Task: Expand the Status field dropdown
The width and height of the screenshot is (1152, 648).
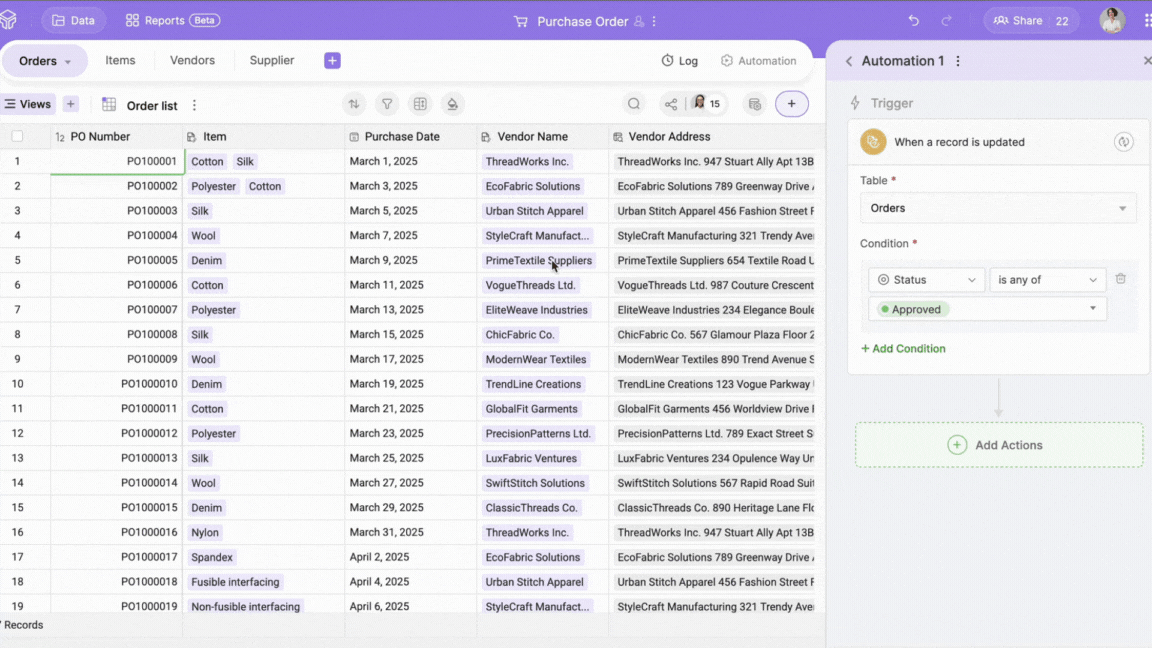Action: click(926, 280)
